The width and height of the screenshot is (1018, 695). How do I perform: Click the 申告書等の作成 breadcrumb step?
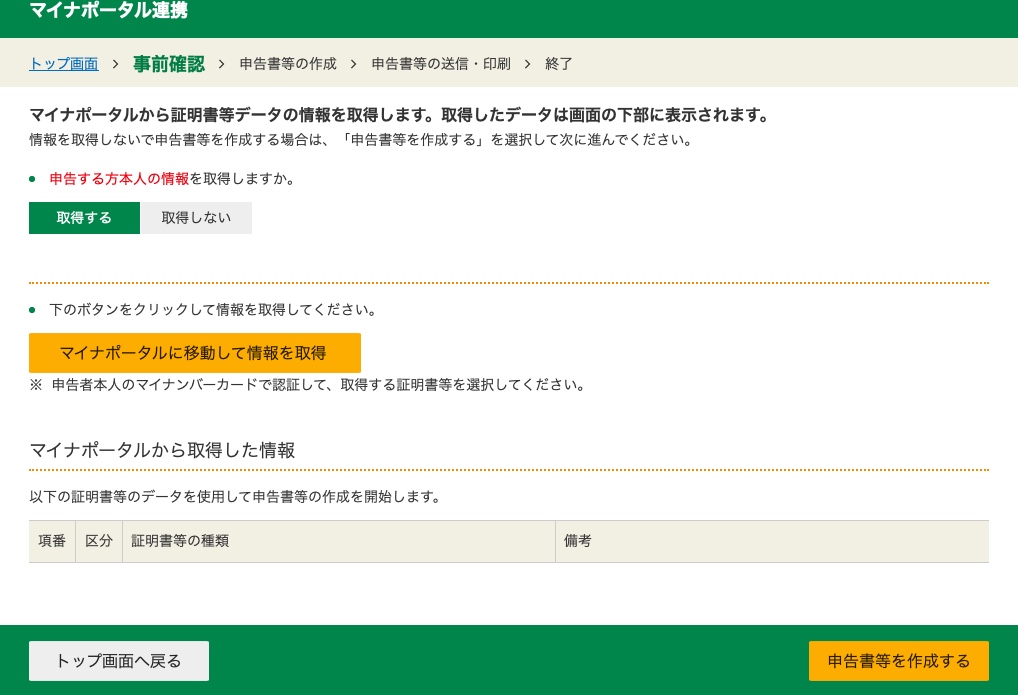pos(288,64)
